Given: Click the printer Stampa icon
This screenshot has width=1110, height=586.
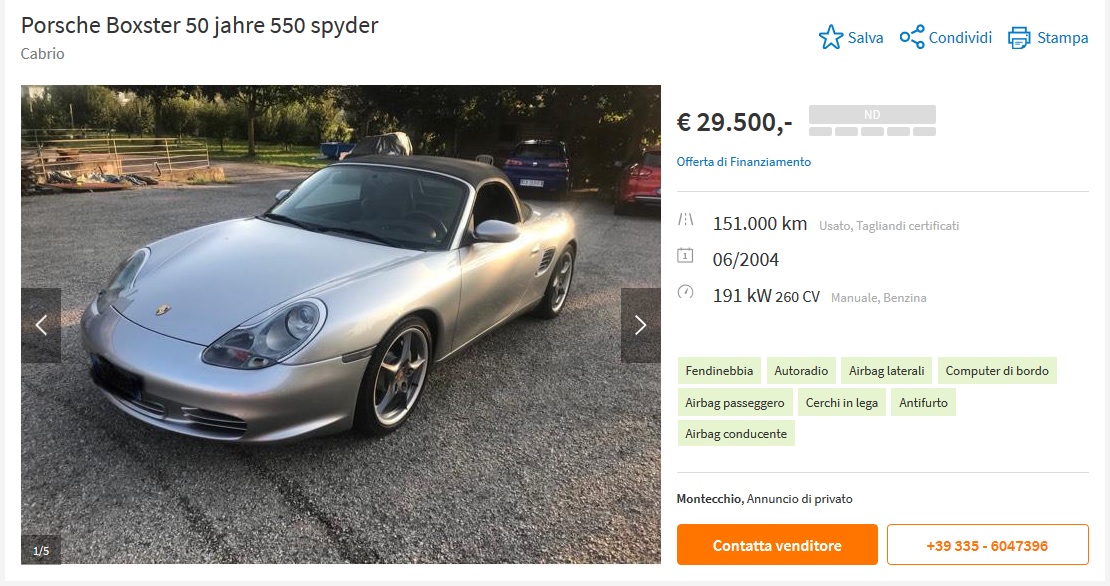Looking at the screenshot, I should click(x=1019, y=38).
